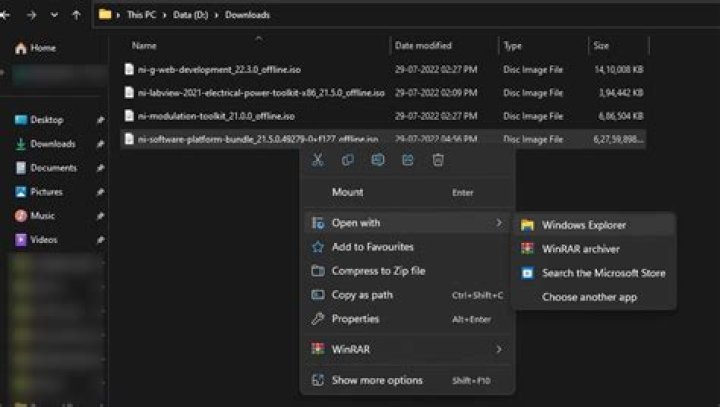Click the Rename icon in context menu
The width and height of the screenshot is (720, 407).
click(378, 160)
